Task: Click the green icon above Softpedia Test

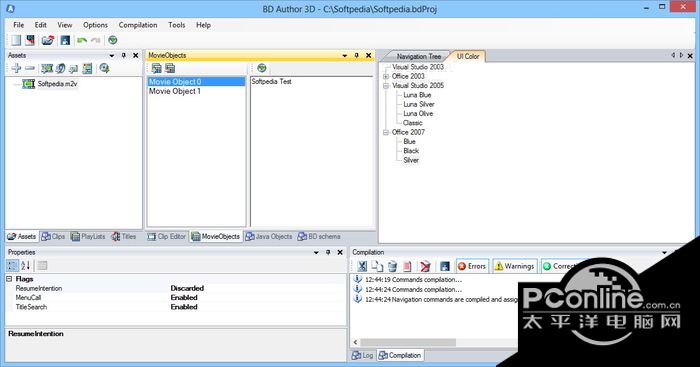Action: pyautogui.click(x=262, y=68)
